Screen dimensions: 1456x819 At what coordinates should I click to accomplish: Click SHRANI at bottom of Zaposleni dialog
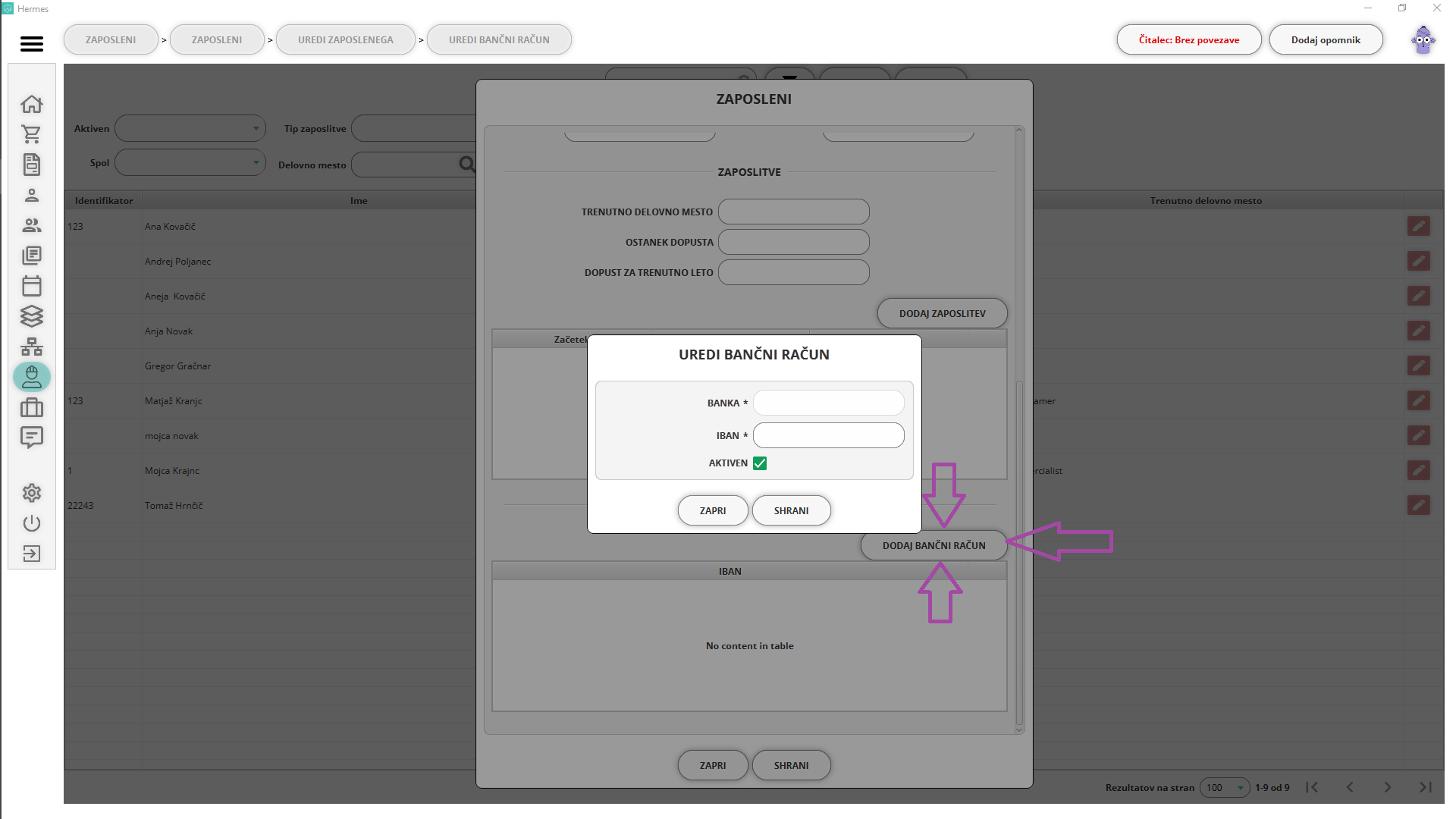pyautogui.click(x=791, y=765)
